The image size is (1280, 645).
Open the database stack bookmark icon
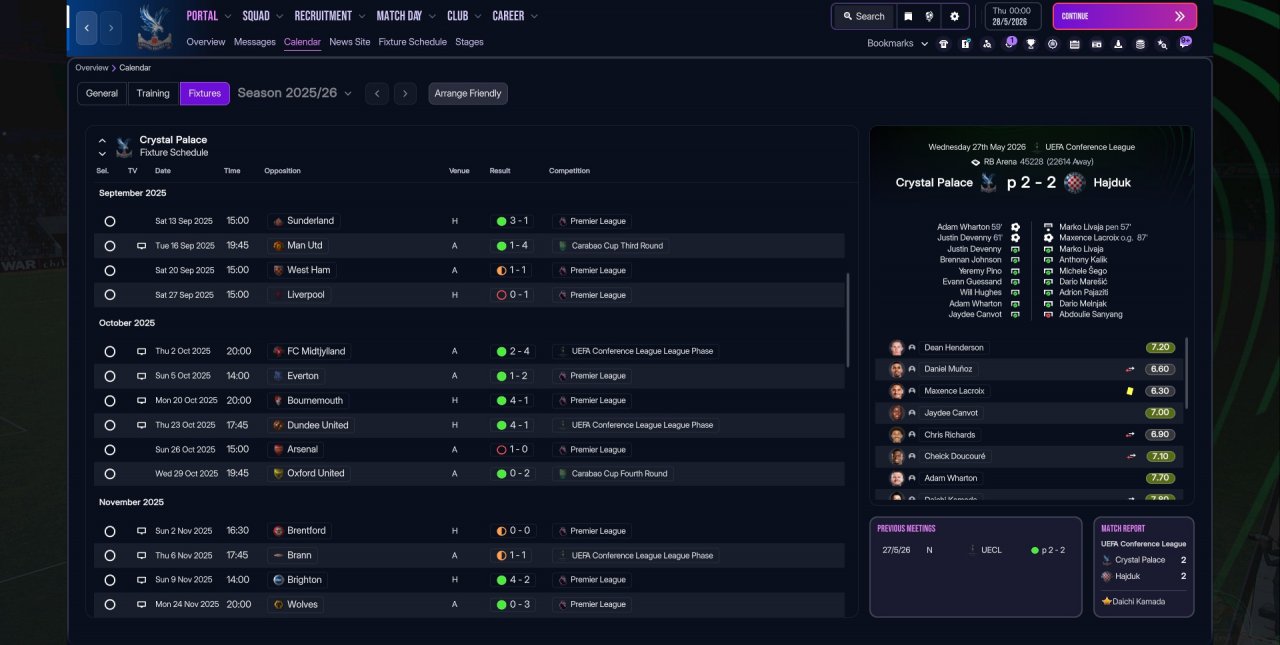tap(1140, 44)
